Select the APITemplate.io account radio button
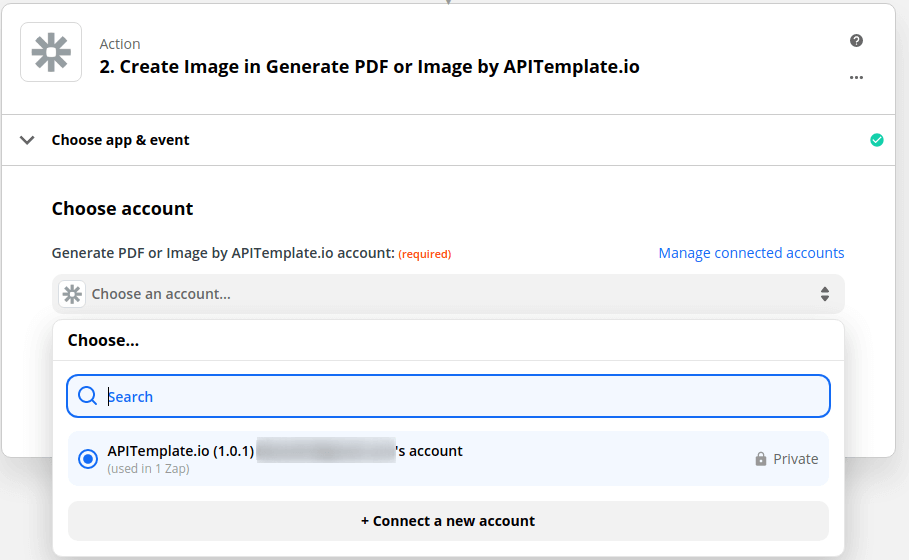The image size is (909, 560). click(88, 459)
